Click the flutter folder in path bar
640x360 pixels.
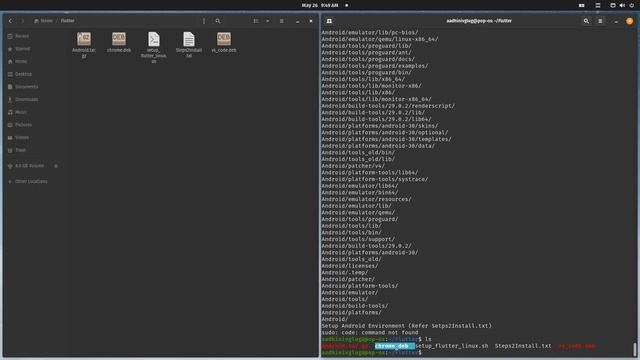(x=68, y=21)
